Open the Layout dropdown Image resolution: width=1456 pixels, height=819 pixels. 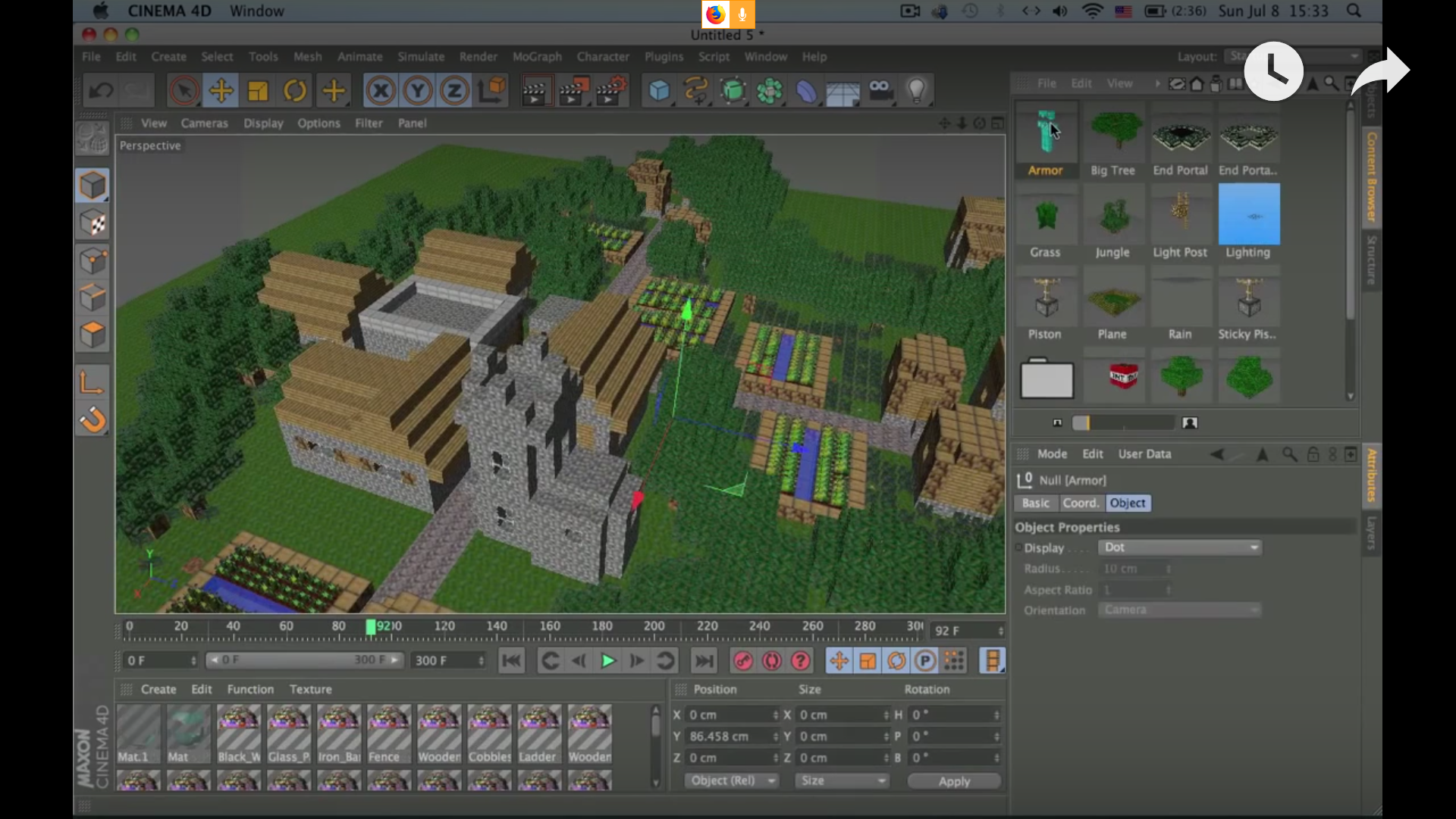[1294, 57]
